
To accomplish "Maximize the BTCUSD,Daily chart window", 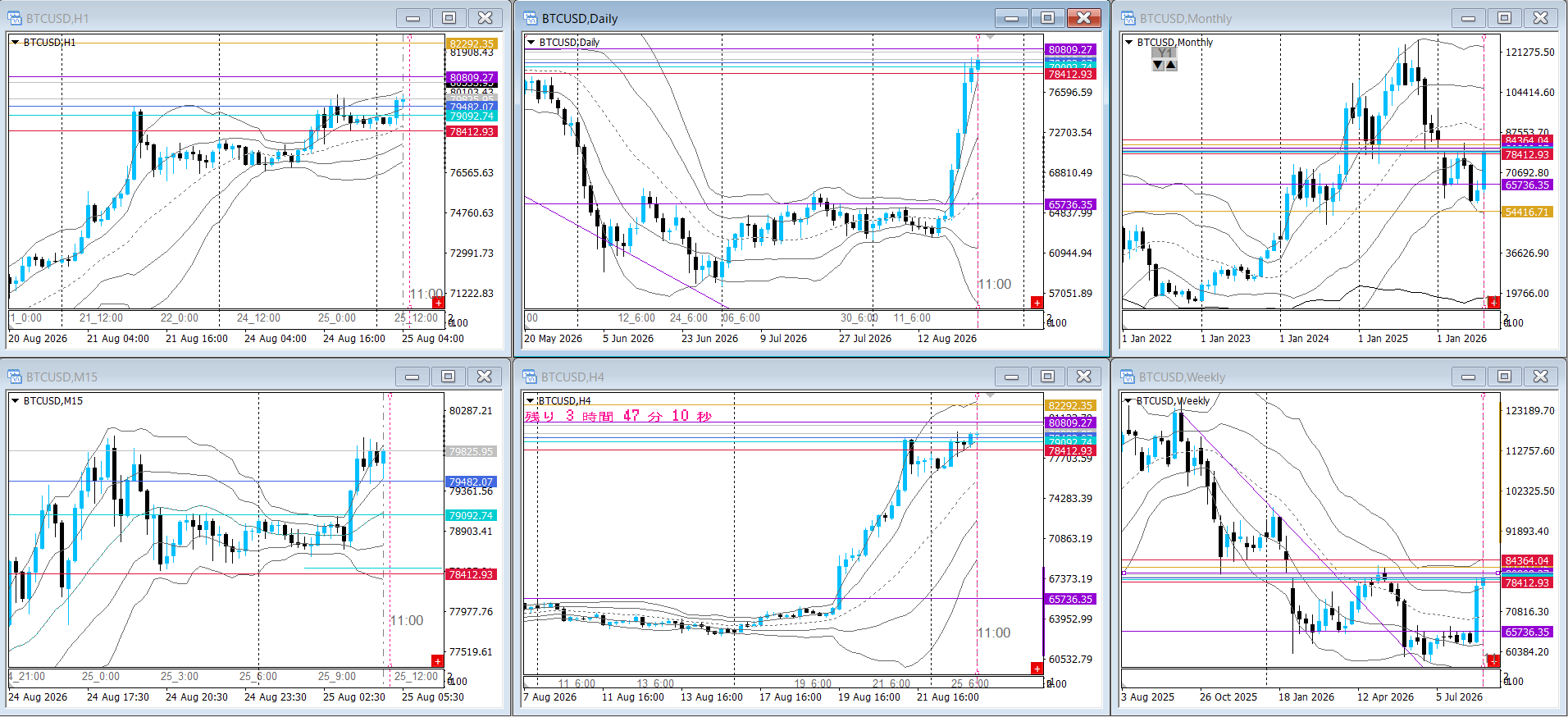I will click(1047, 18).
